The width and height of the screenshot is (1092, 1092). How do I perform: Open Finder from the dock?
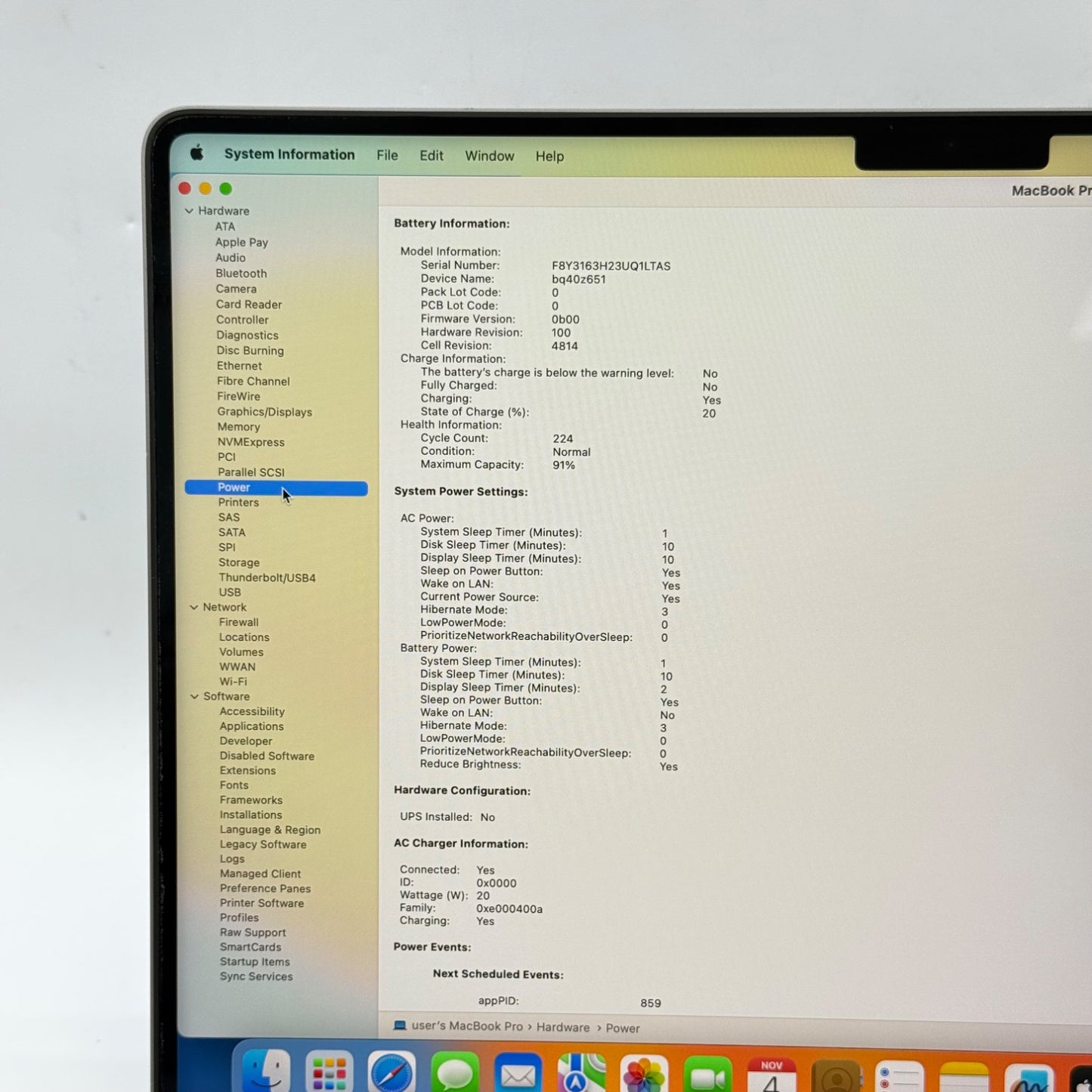coord(266,1072)
